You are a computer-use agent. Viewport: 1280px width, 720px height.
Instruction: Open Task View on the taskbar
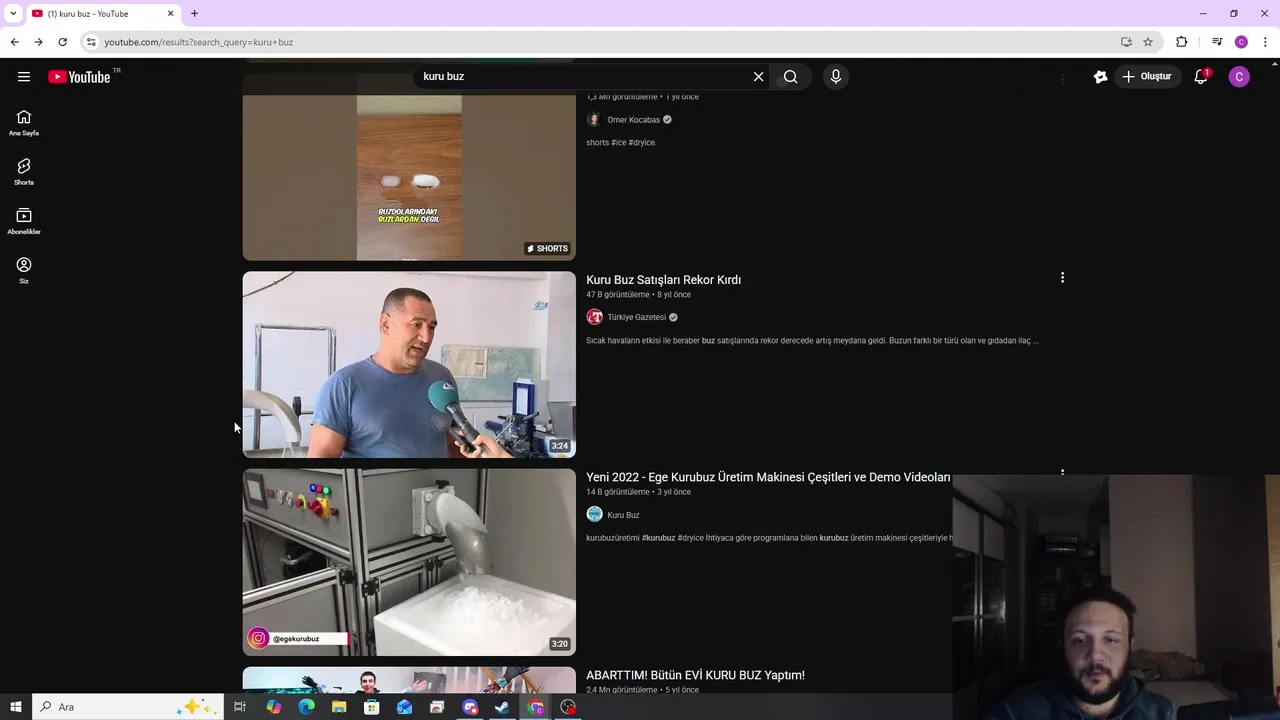240,707
